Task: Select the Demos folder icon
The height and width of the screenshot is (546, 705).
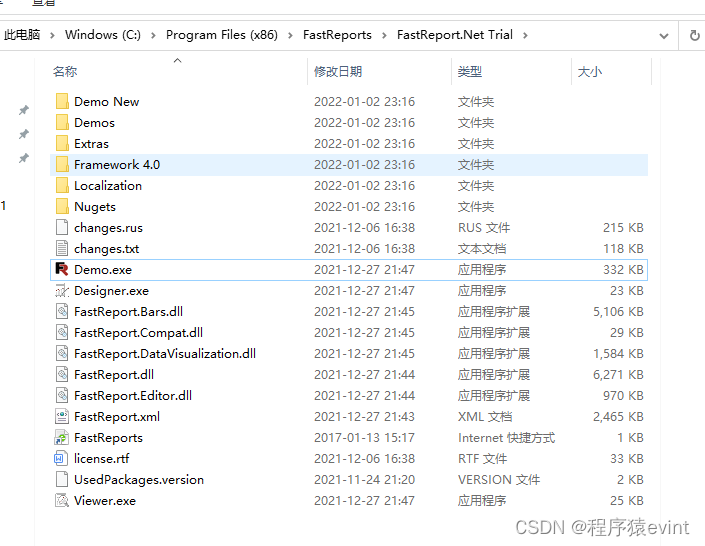Action: point(62,122)
